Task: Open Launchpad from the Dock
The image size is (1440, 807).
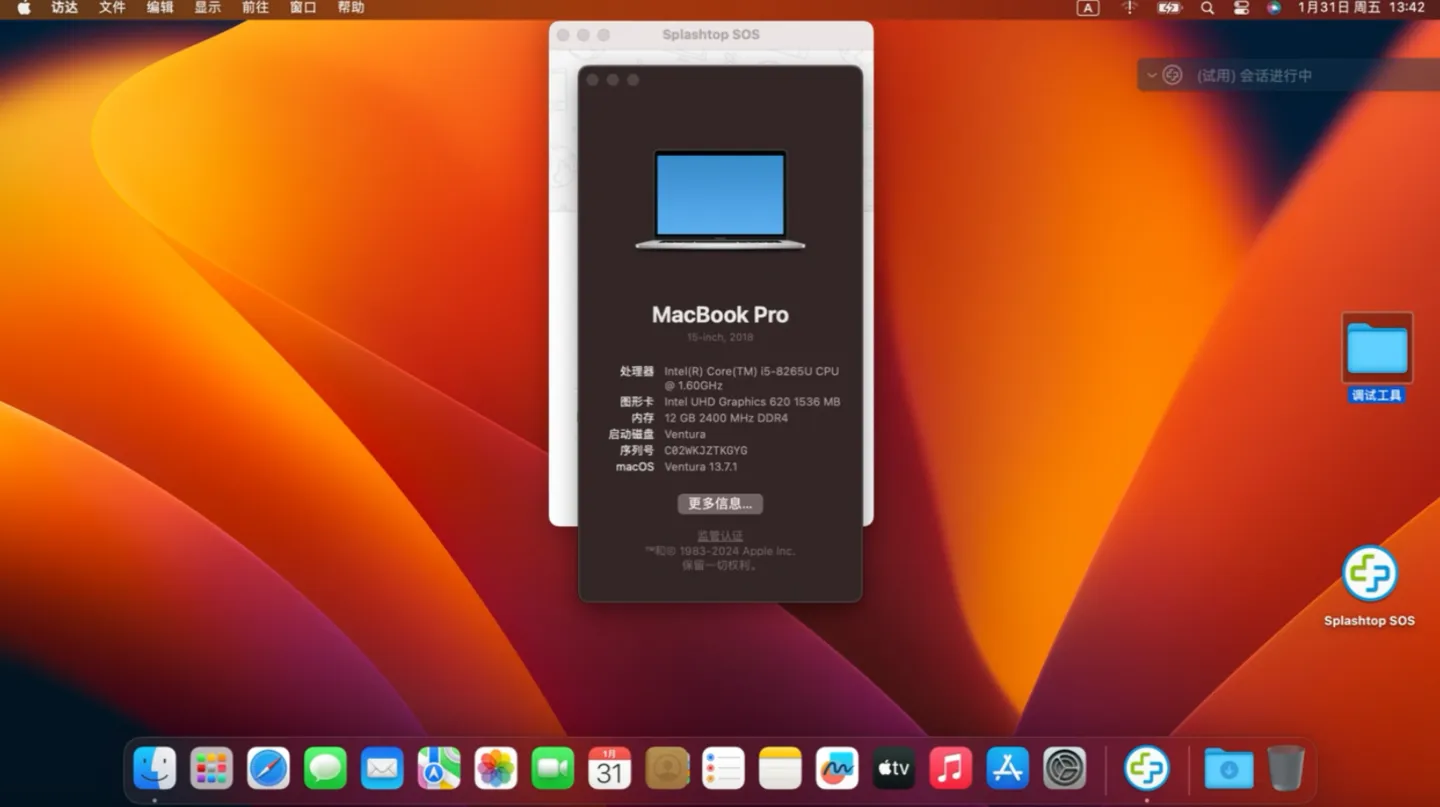Action: click(x=211, y=768)
